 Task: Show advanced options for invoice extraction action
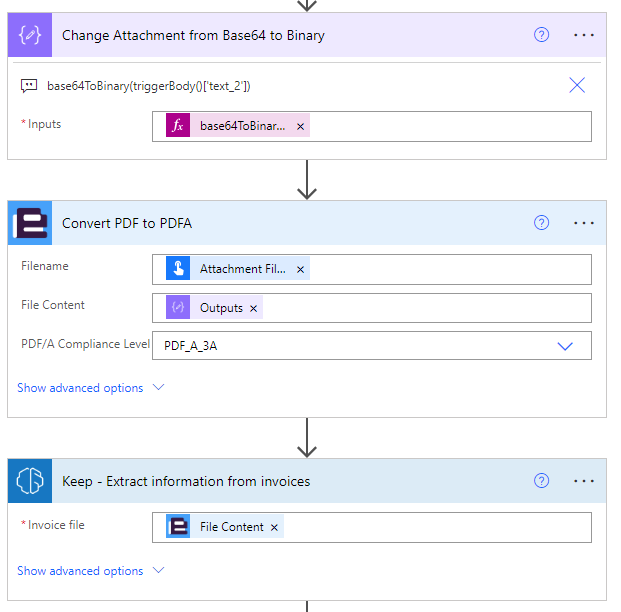point(90,571)
